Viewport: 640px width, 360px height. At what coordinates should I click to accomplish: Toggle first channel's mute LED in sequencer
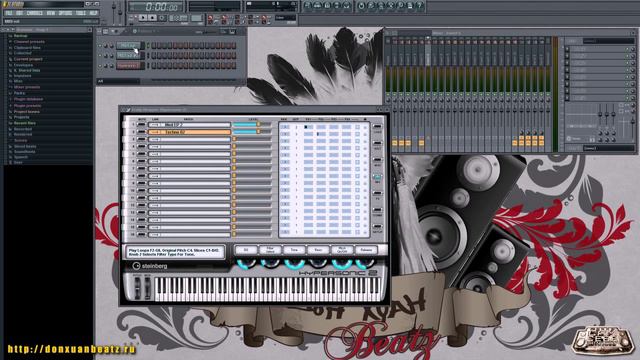[x=100, y=46]
